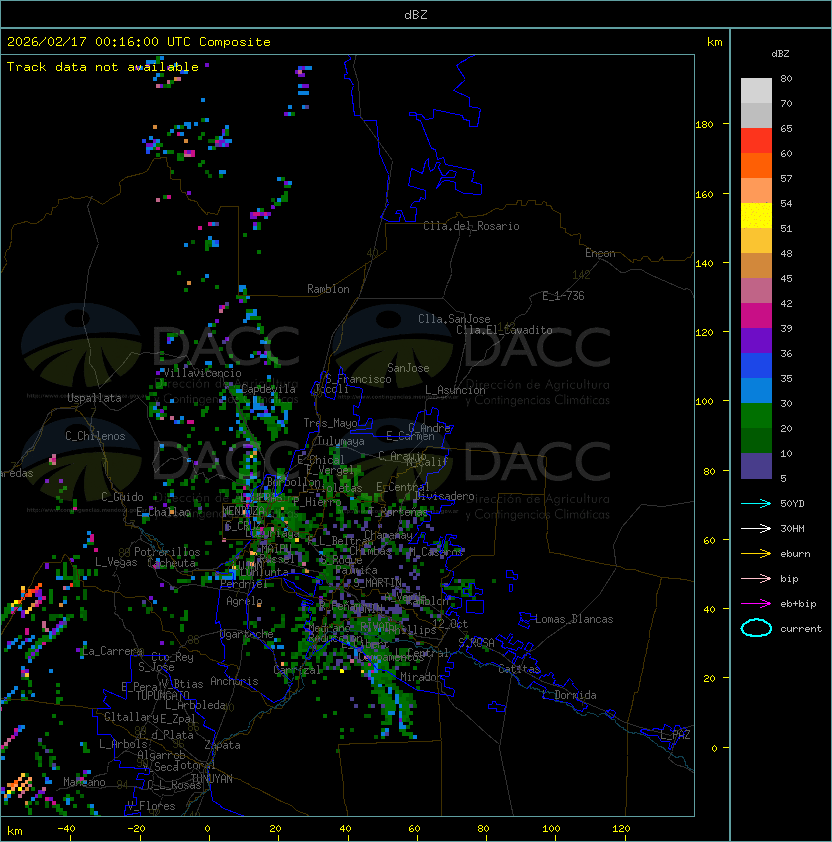Click the white 30HM arrow icon
Screen dimensions: 832x842
click(756, 528)
